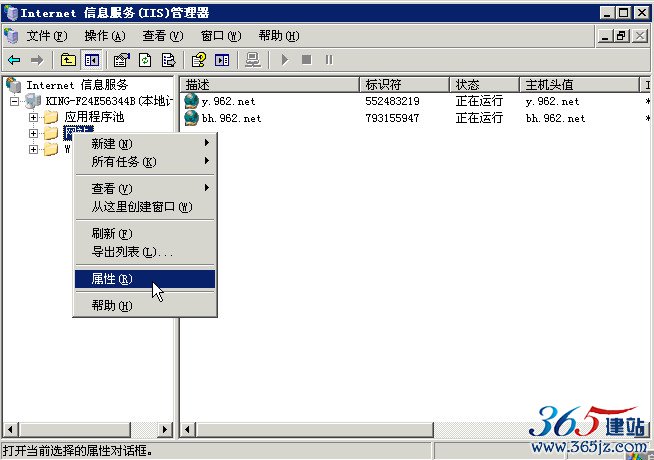The height and width of the screenshot is (460, 654).
Task: Click identifier 793155947
Action: pos(392,118)
